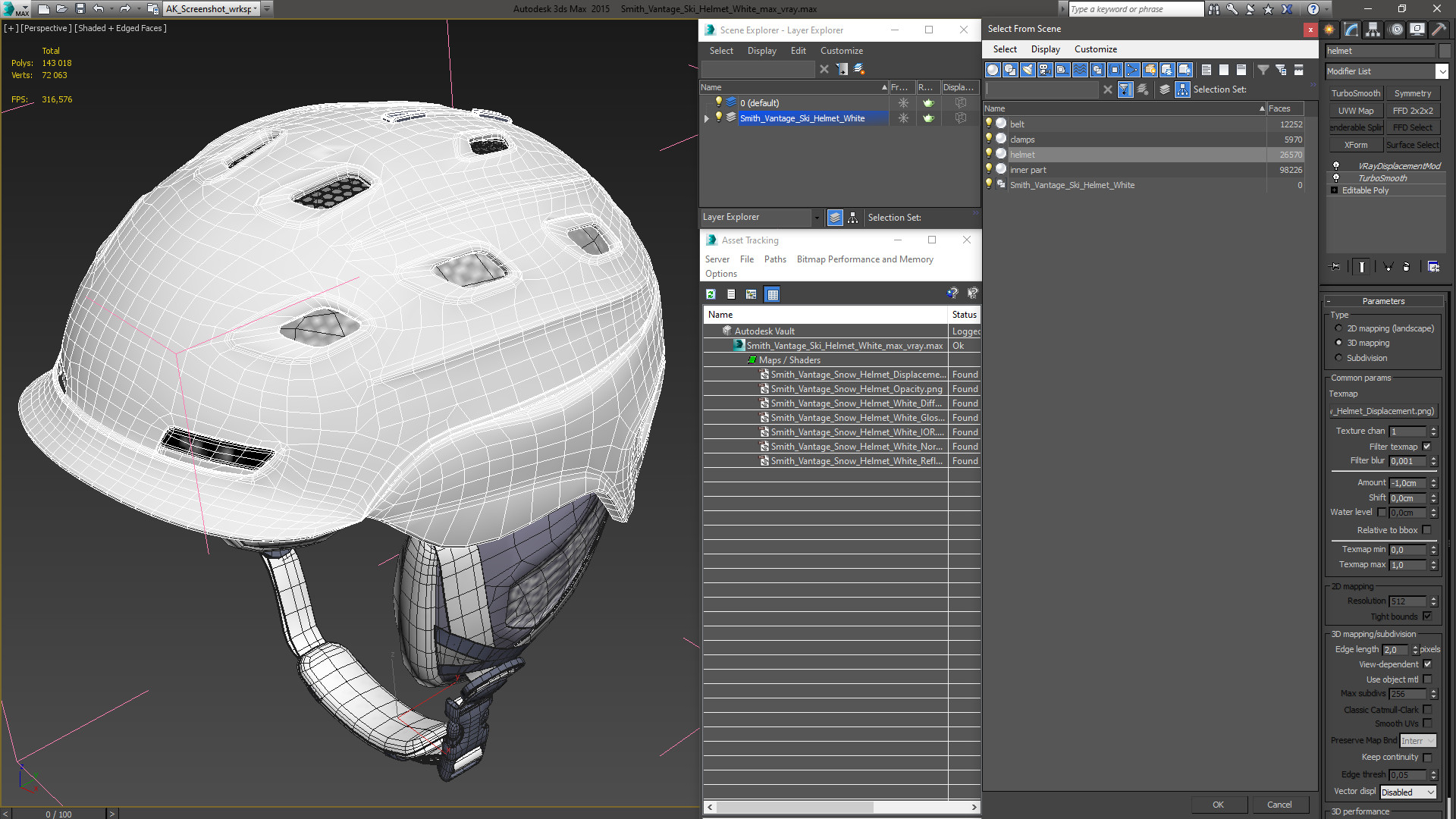Toggle cameras display filter in Select From Scene
1456x819 pixels.
[x=1045, y=70]
